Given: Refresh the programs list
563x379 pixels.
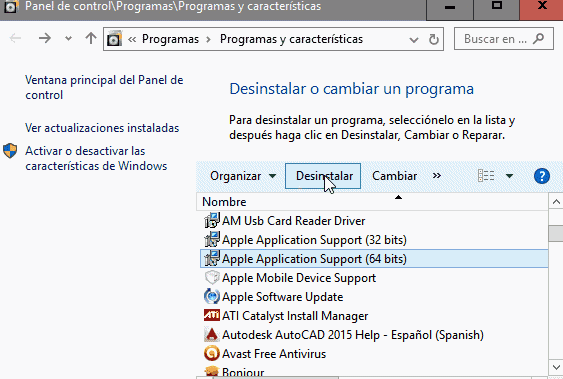Looking at the screenshot, I should pos(434,39).
